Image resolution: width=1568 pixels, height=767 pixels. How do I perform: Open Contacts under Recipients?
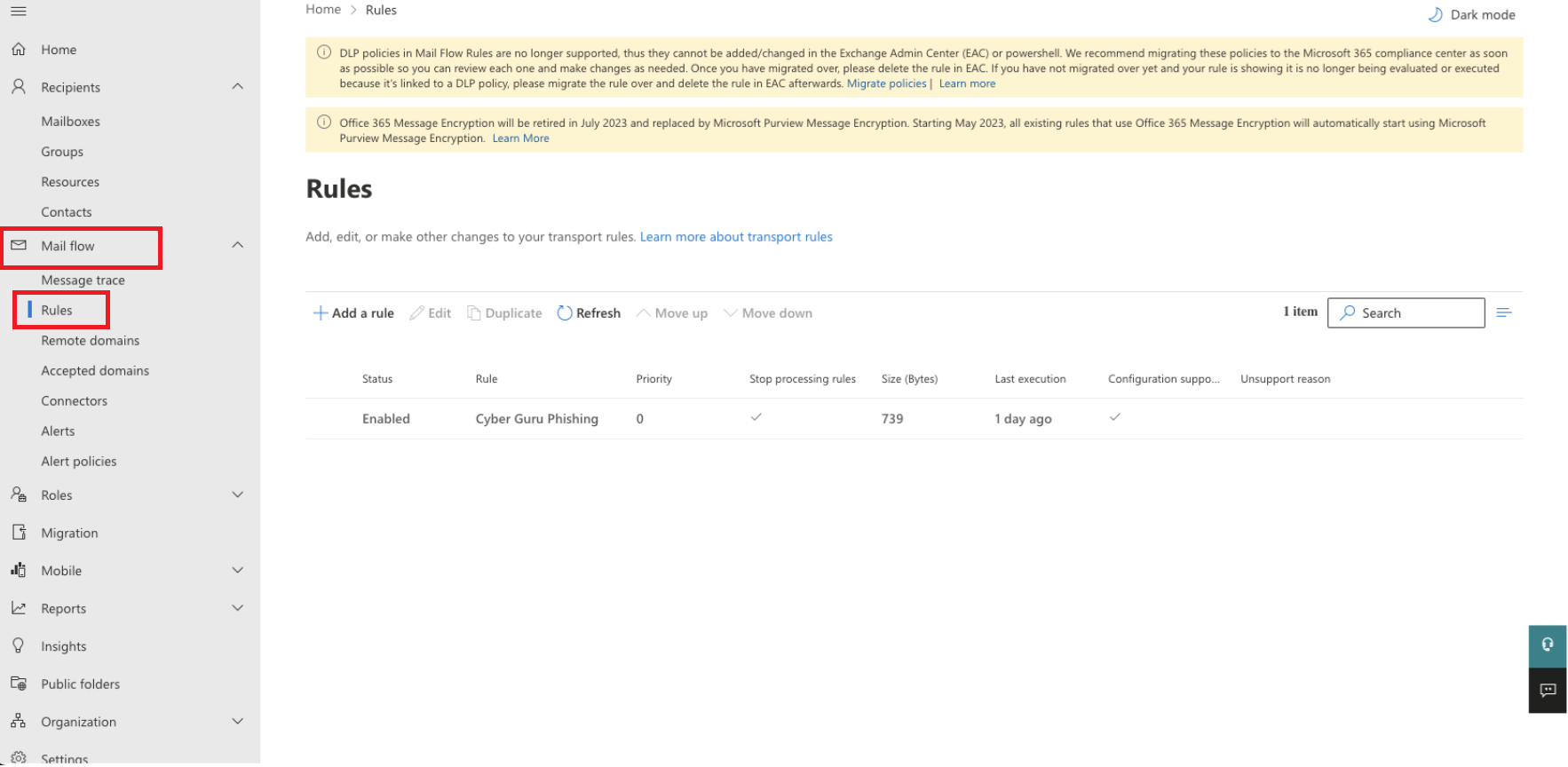[67, 212]
